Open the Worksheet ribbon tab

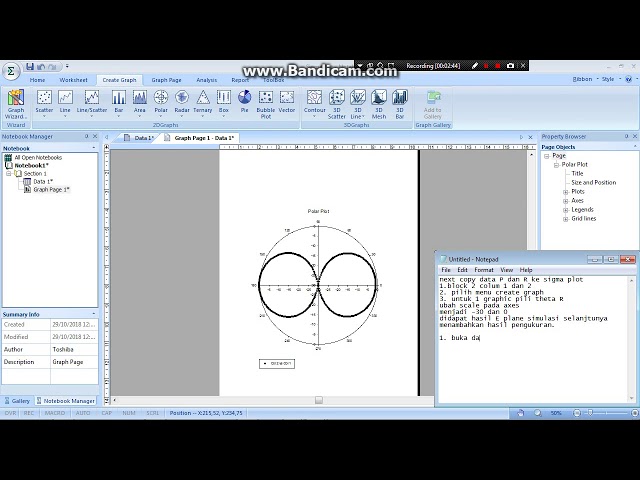click(73, 80)
